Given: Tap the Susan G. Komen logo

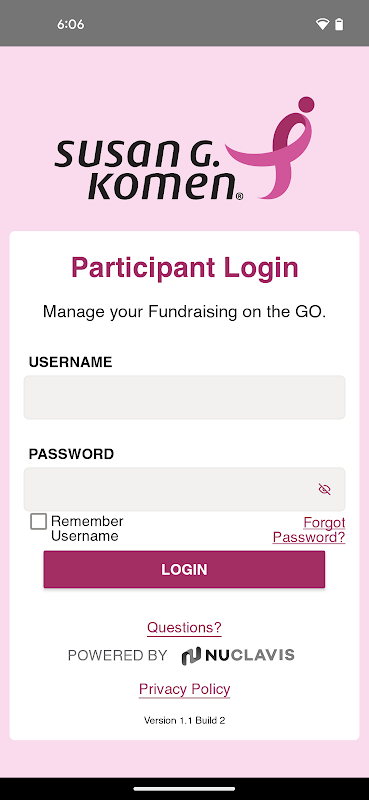Looking at the screenshot, I should (184, 148).
